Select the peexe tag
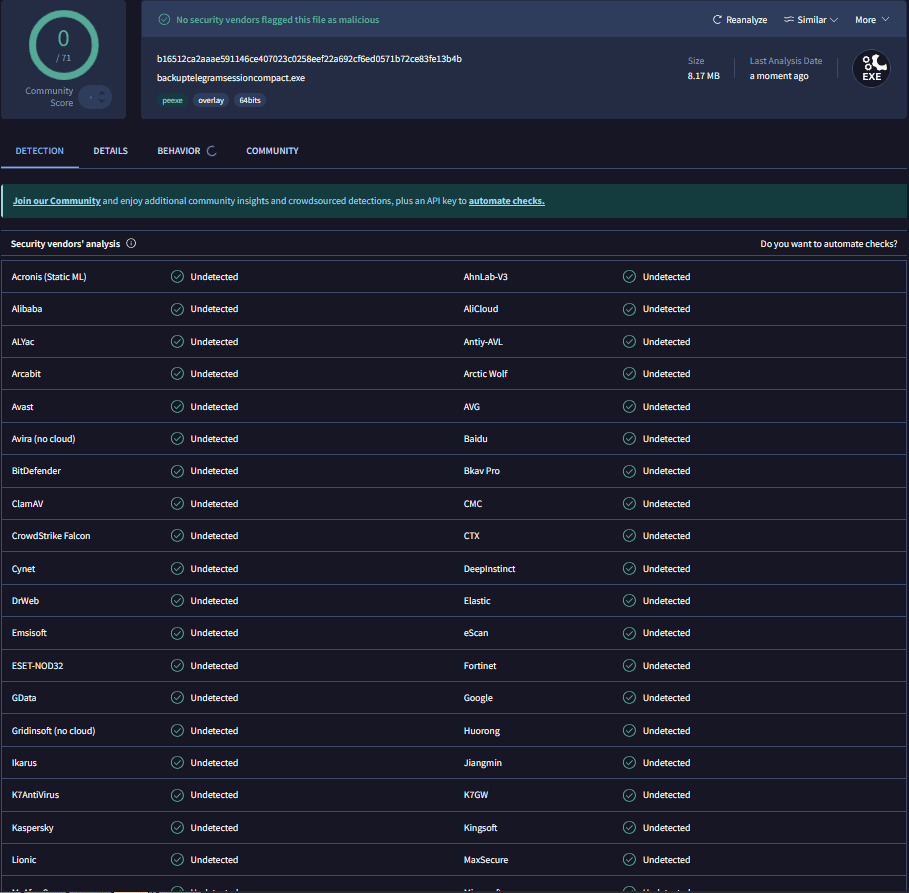Image resolution: width=909 pixels, height=893 pixels. coord(172,100)
